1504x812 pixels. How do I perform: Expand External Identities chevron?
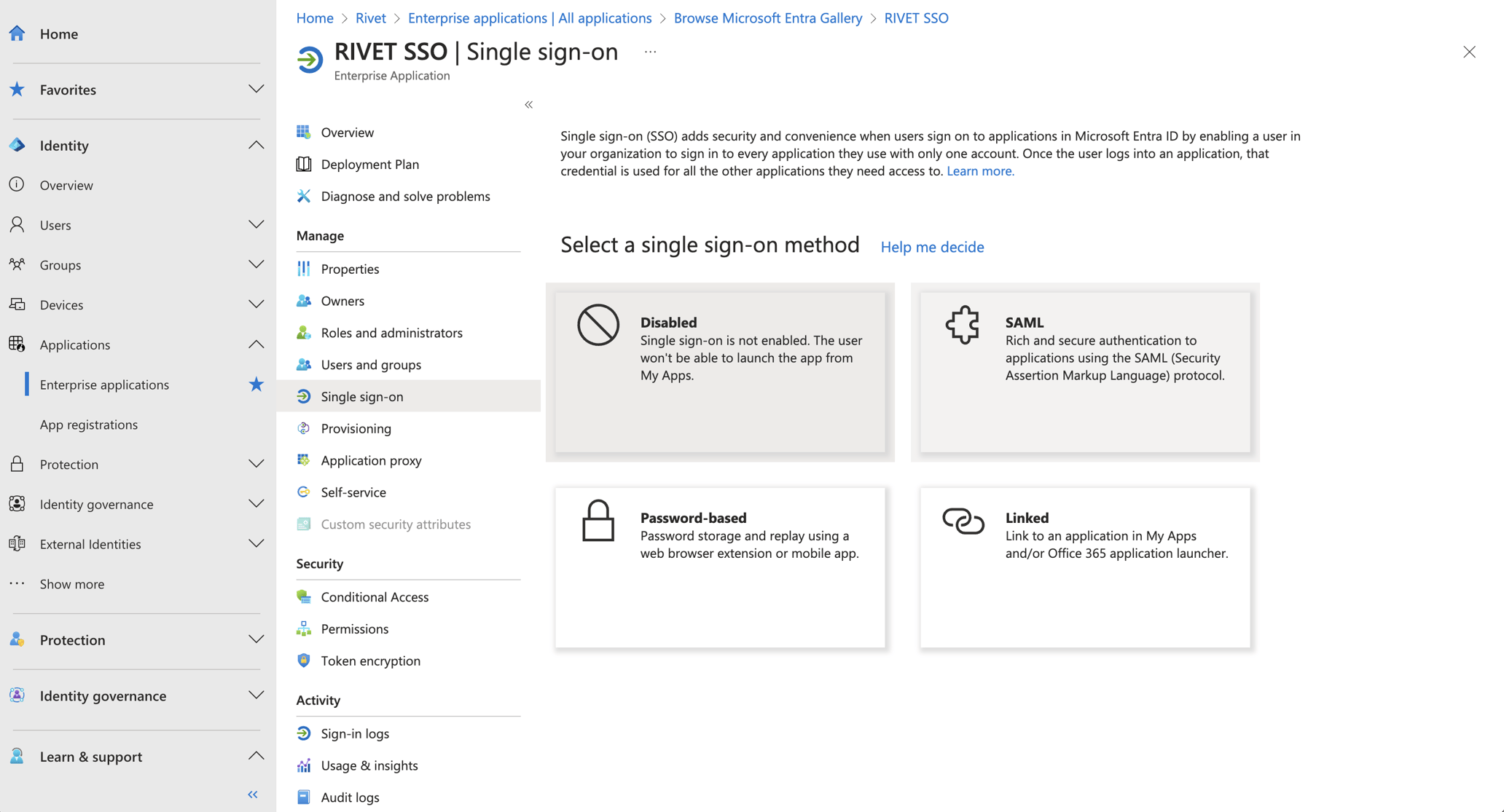(256, 544)
